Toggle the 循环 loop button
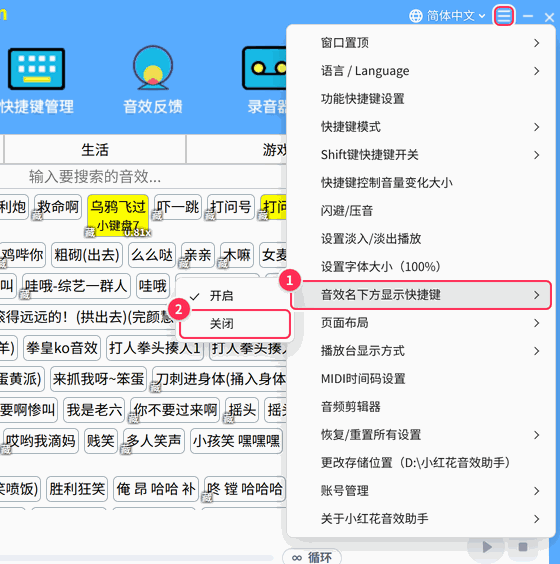Screen dimensions: 560x564 click(311, 557)
